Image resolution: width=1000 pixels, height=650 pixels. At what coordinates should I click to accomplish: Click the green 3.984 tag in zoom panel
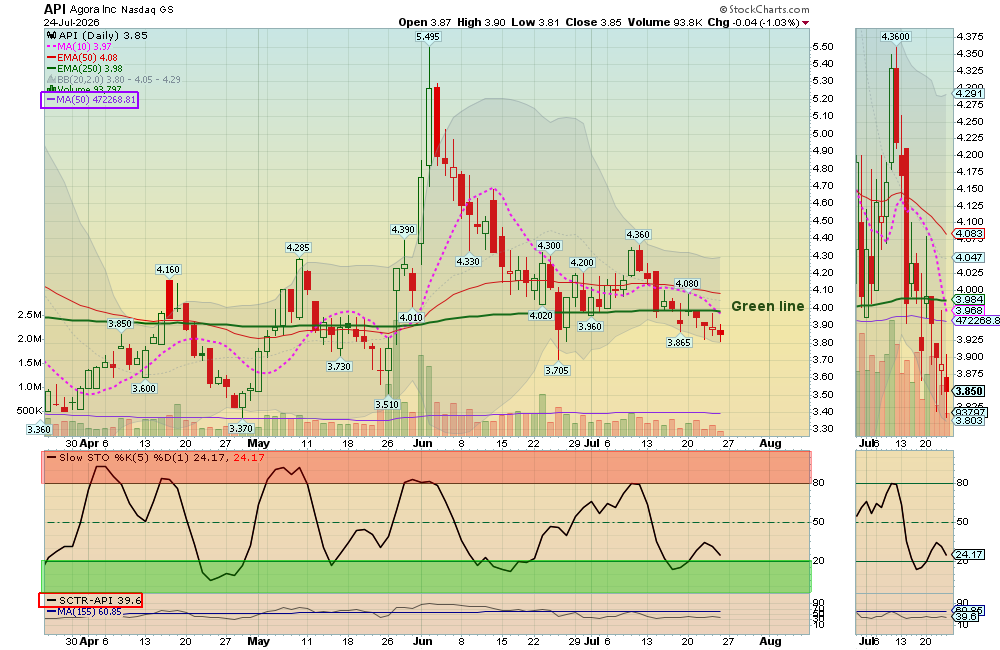(969, 299)
